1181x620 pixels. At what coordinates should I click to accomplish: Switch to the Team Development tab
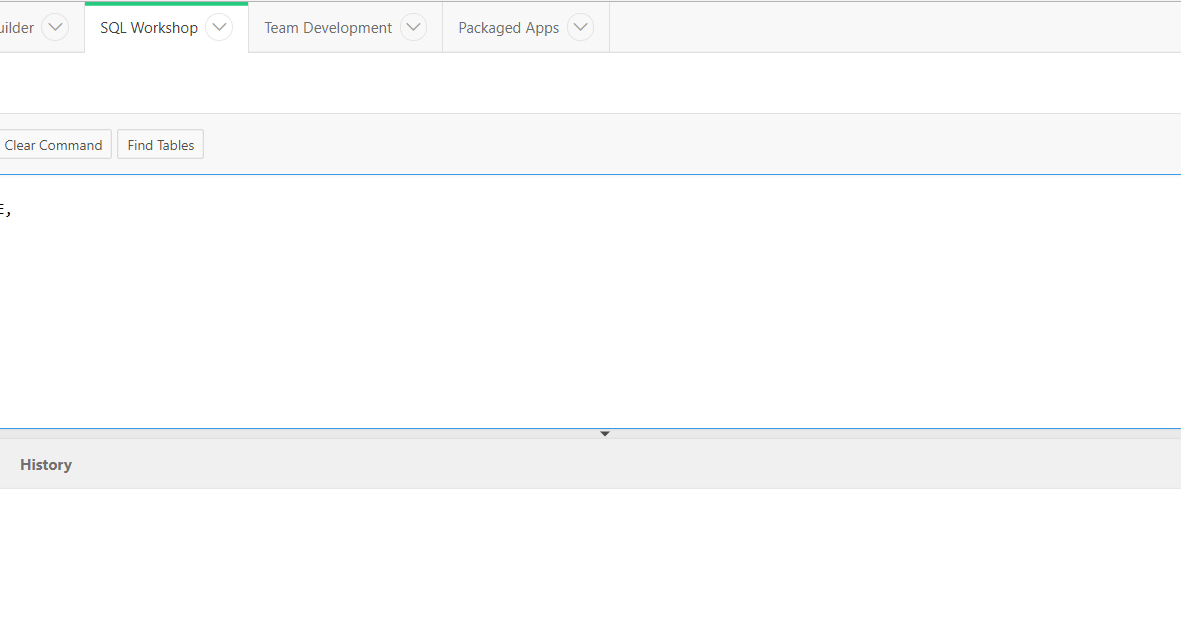pyautogui.click(x=326, y=27)
